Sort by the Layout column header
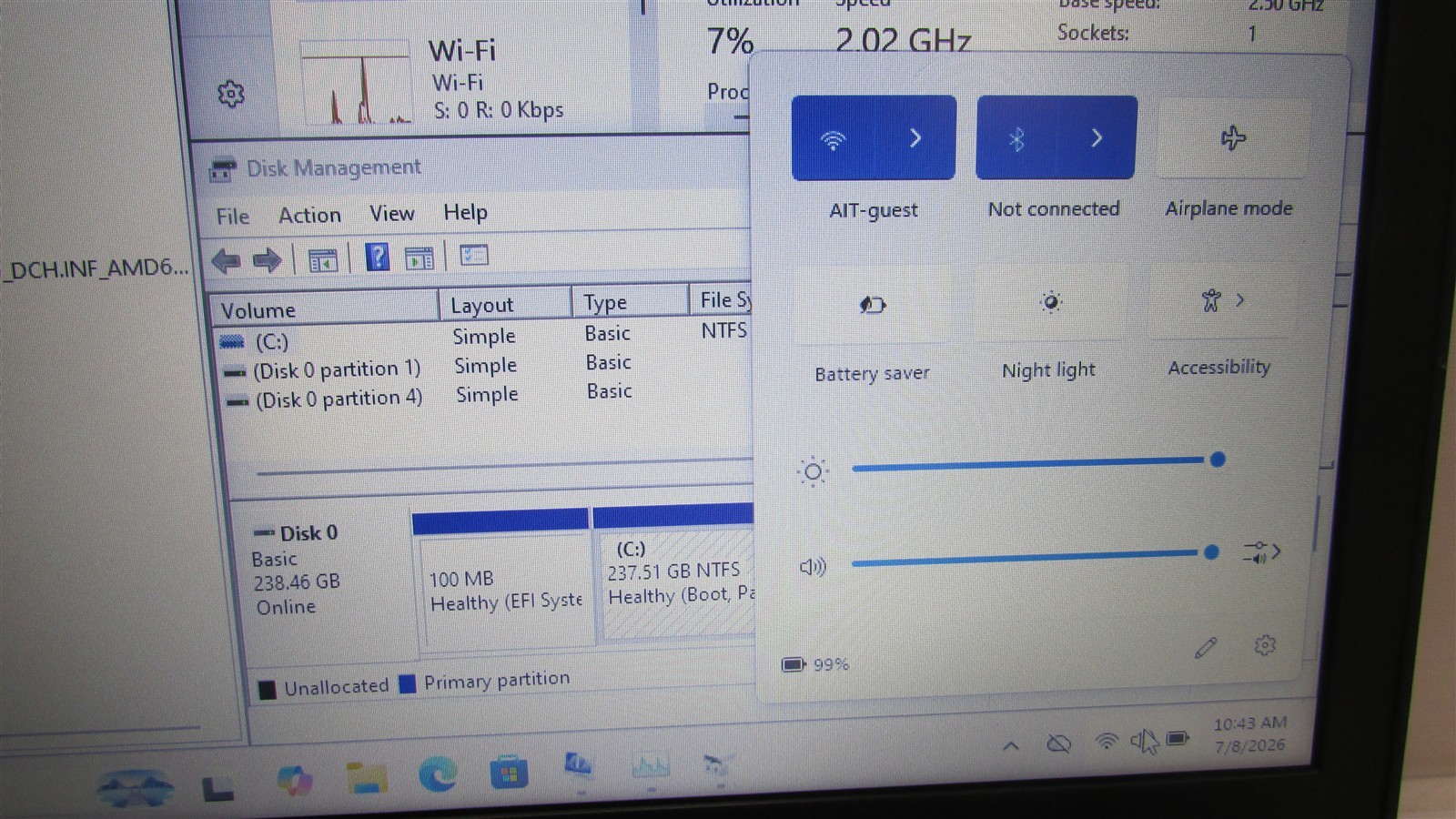The width and height of the screenshot is (1456, 819). coord(506,304)
